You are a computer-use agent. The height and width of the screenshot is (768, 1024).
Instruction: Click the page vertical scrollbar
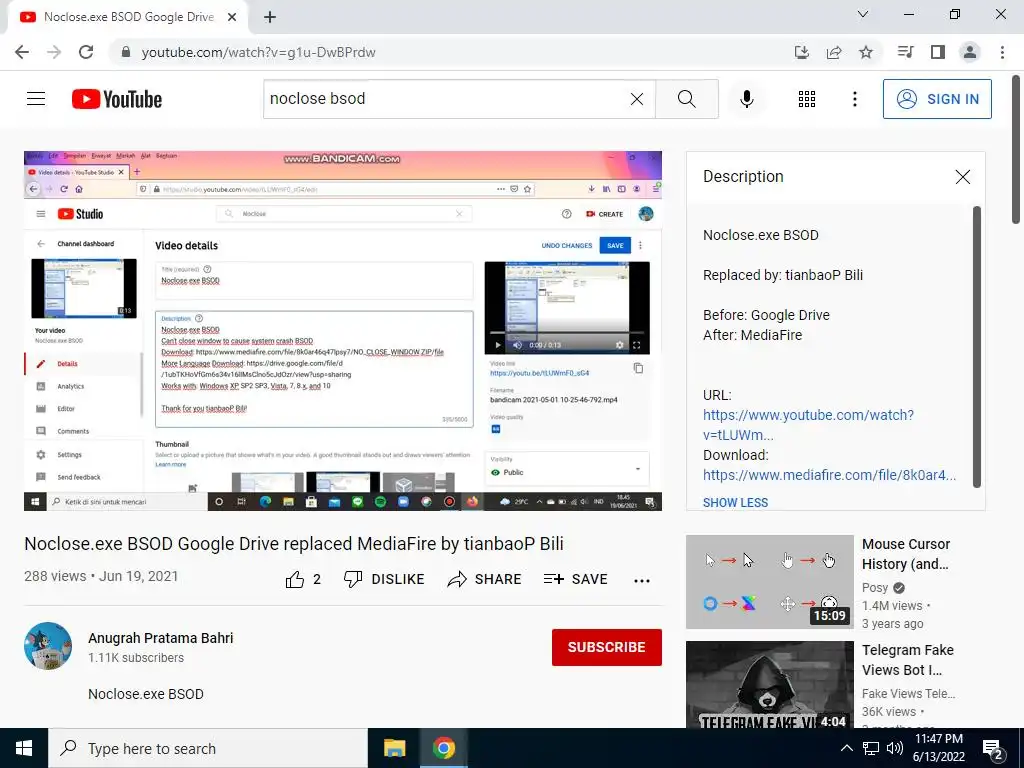point(1016,150)
